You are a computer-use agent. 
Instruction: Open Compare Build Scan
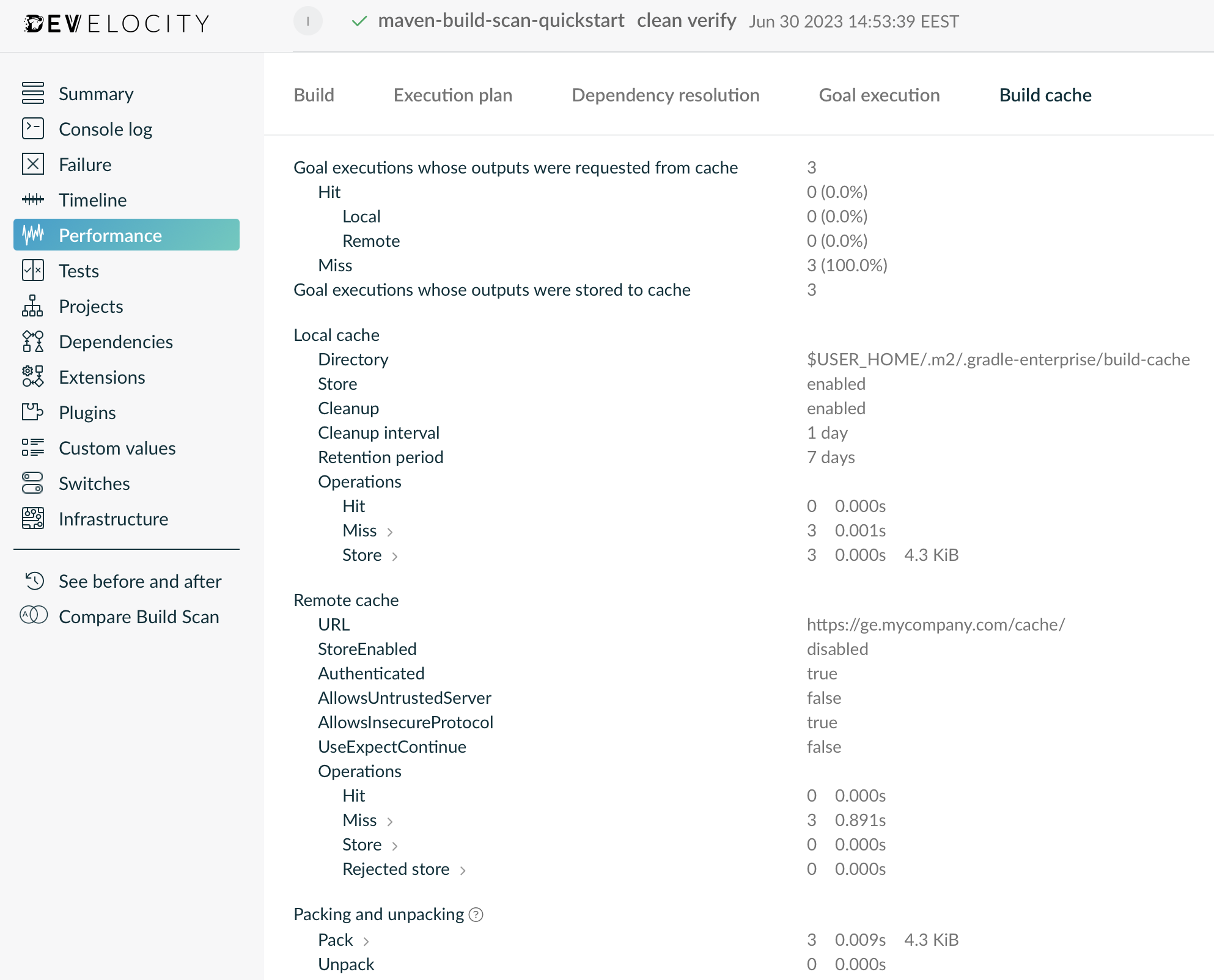[138, 616]
